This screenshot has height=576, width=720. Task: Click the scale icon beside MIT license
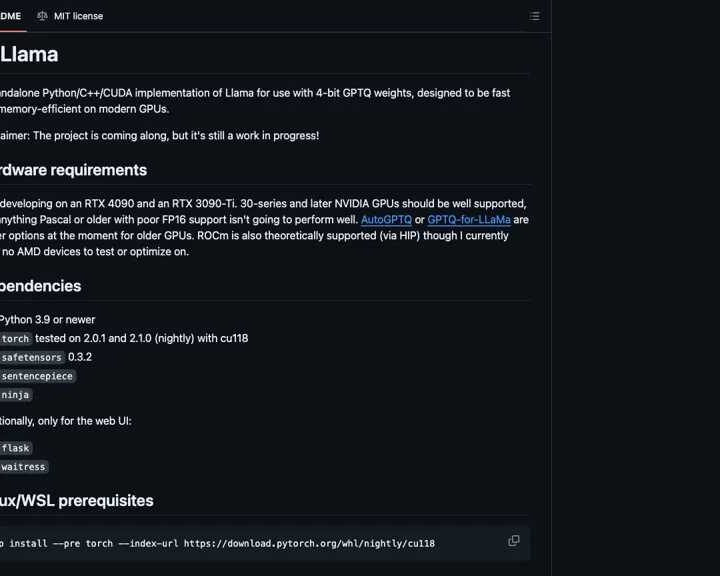pos(42,16)
